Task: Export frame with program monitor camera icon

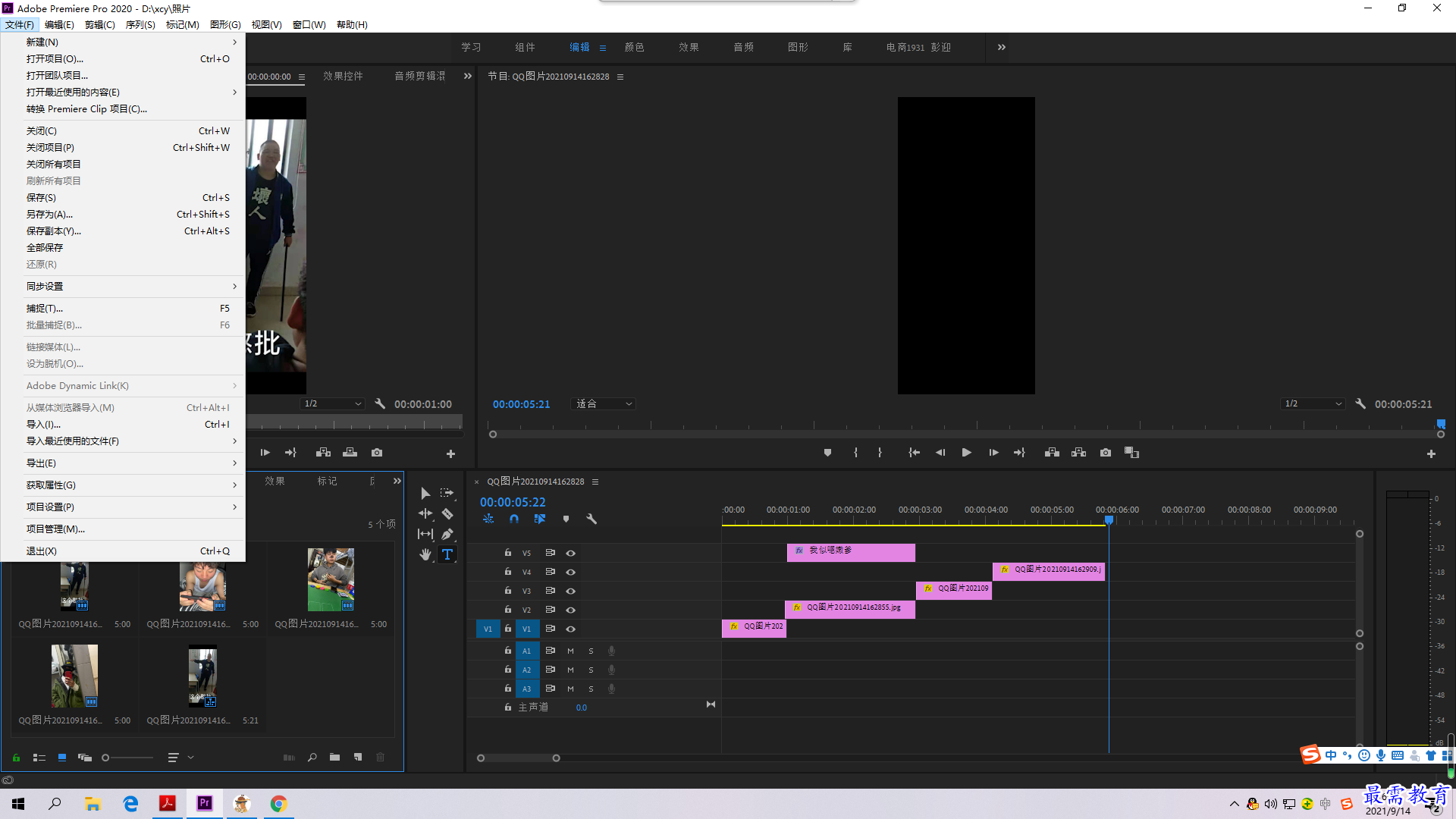Action: [1106, 453]
